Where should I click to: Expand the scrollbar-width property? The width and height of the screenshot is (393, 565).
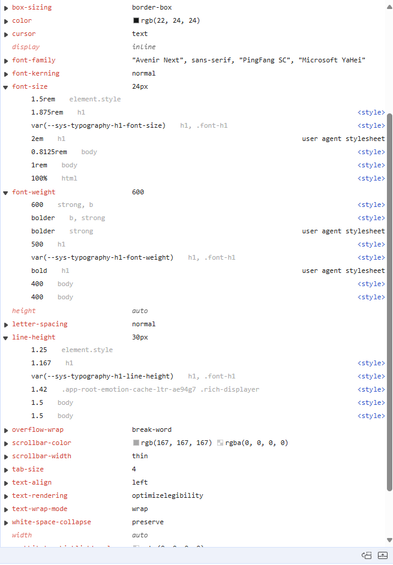tap(6, 456)
